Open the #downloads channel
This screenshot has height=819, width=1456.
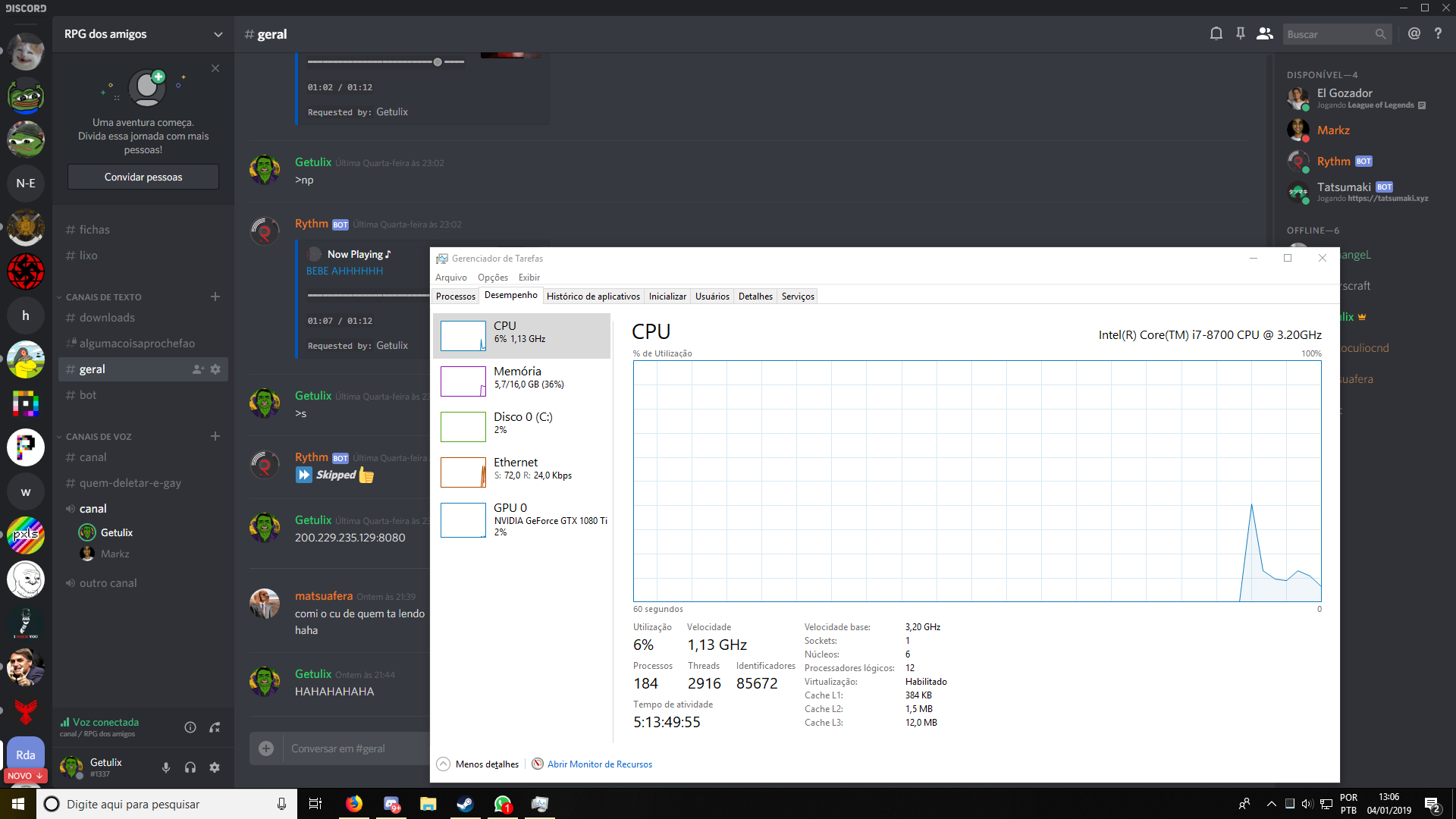click(x=143, y=318)
